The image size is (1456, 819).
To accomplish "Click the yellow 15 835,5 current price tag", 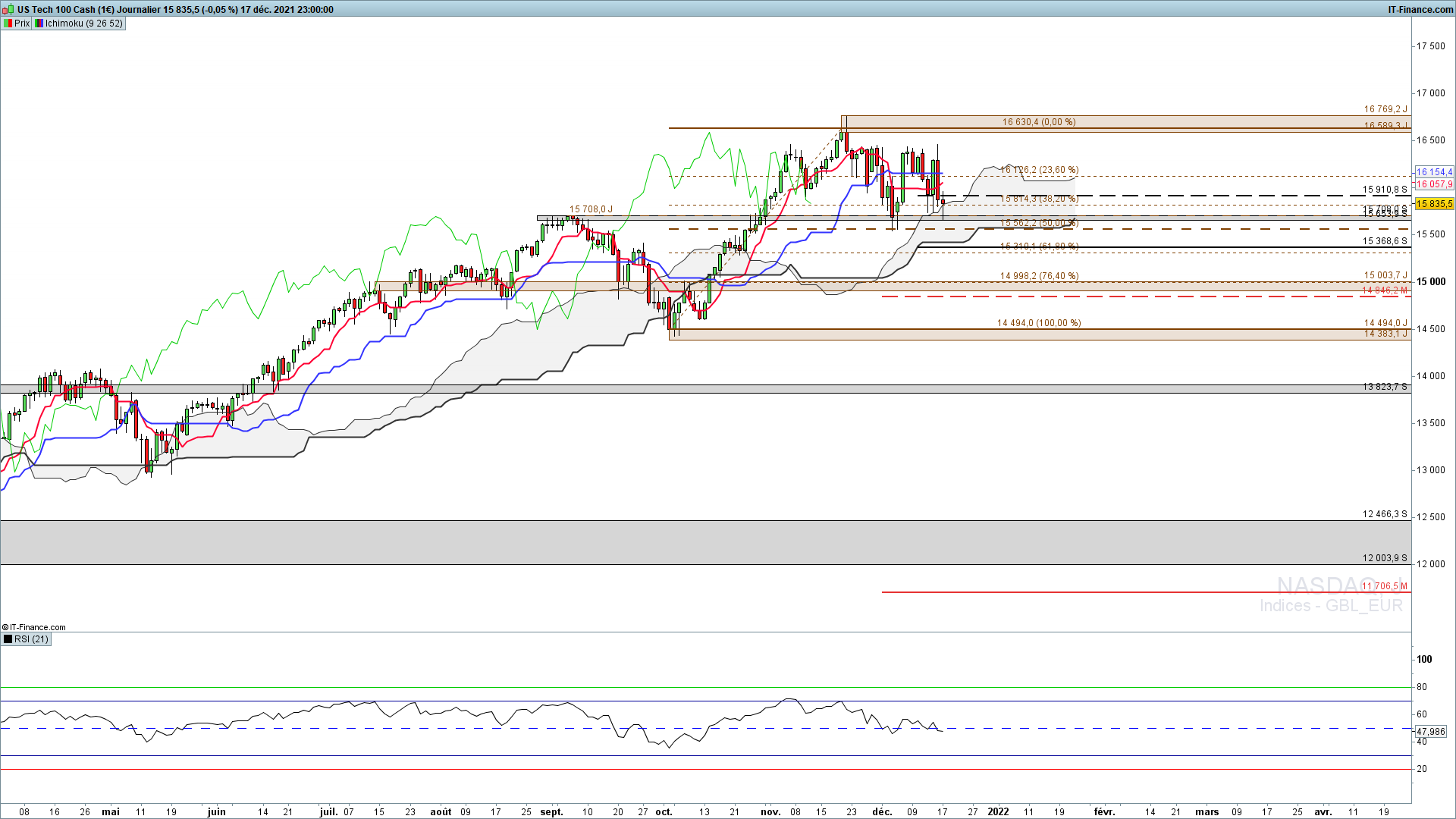I will pos(1434,204).
